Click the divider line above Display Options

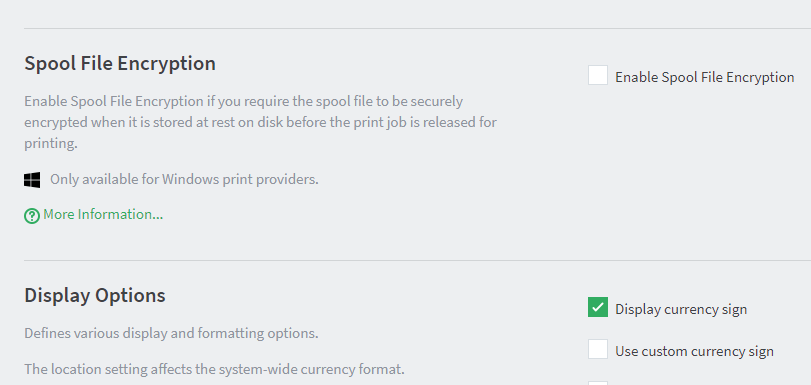[x=417, y=260]
